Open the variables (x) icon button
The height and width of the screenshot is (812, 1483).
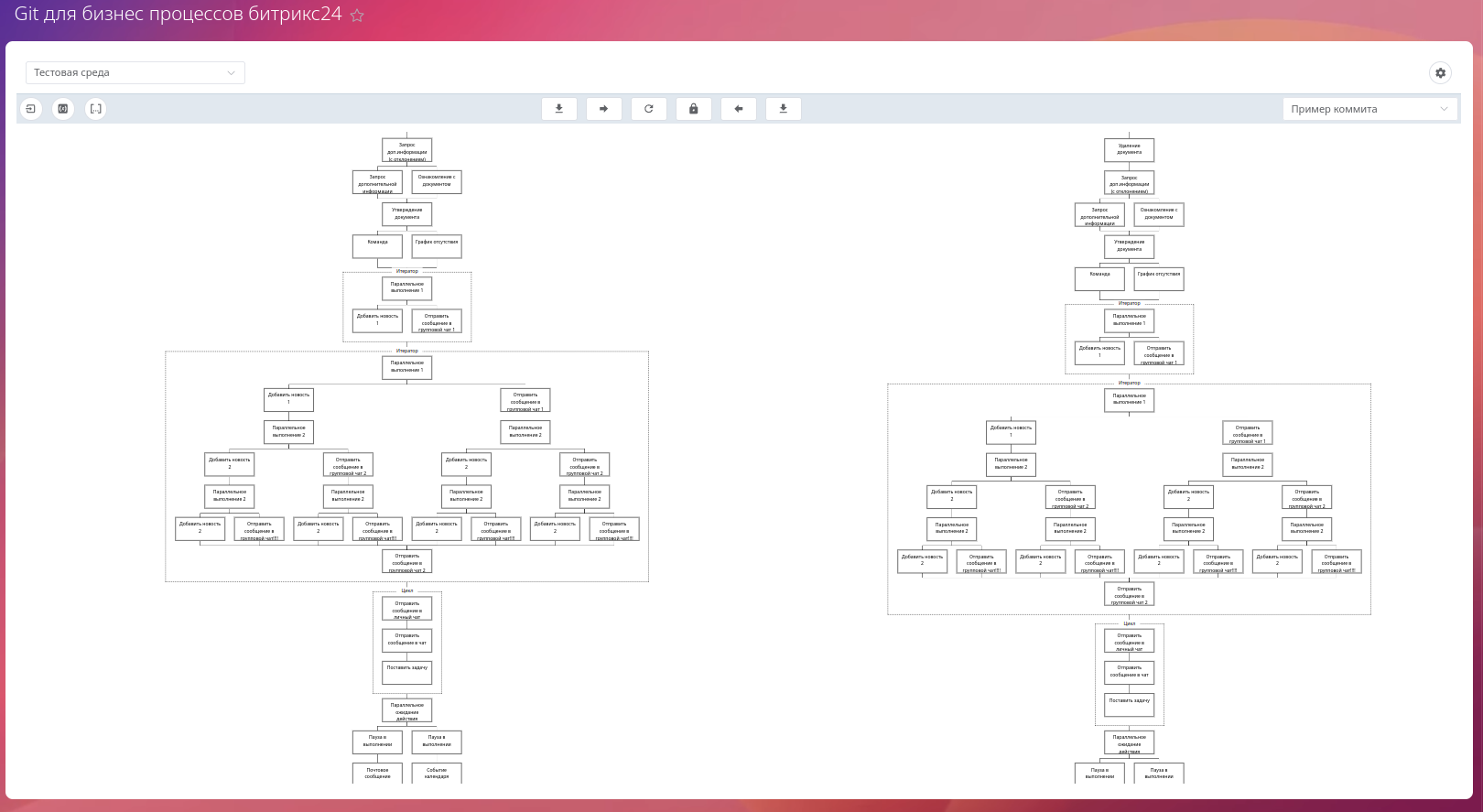[63, 109]
